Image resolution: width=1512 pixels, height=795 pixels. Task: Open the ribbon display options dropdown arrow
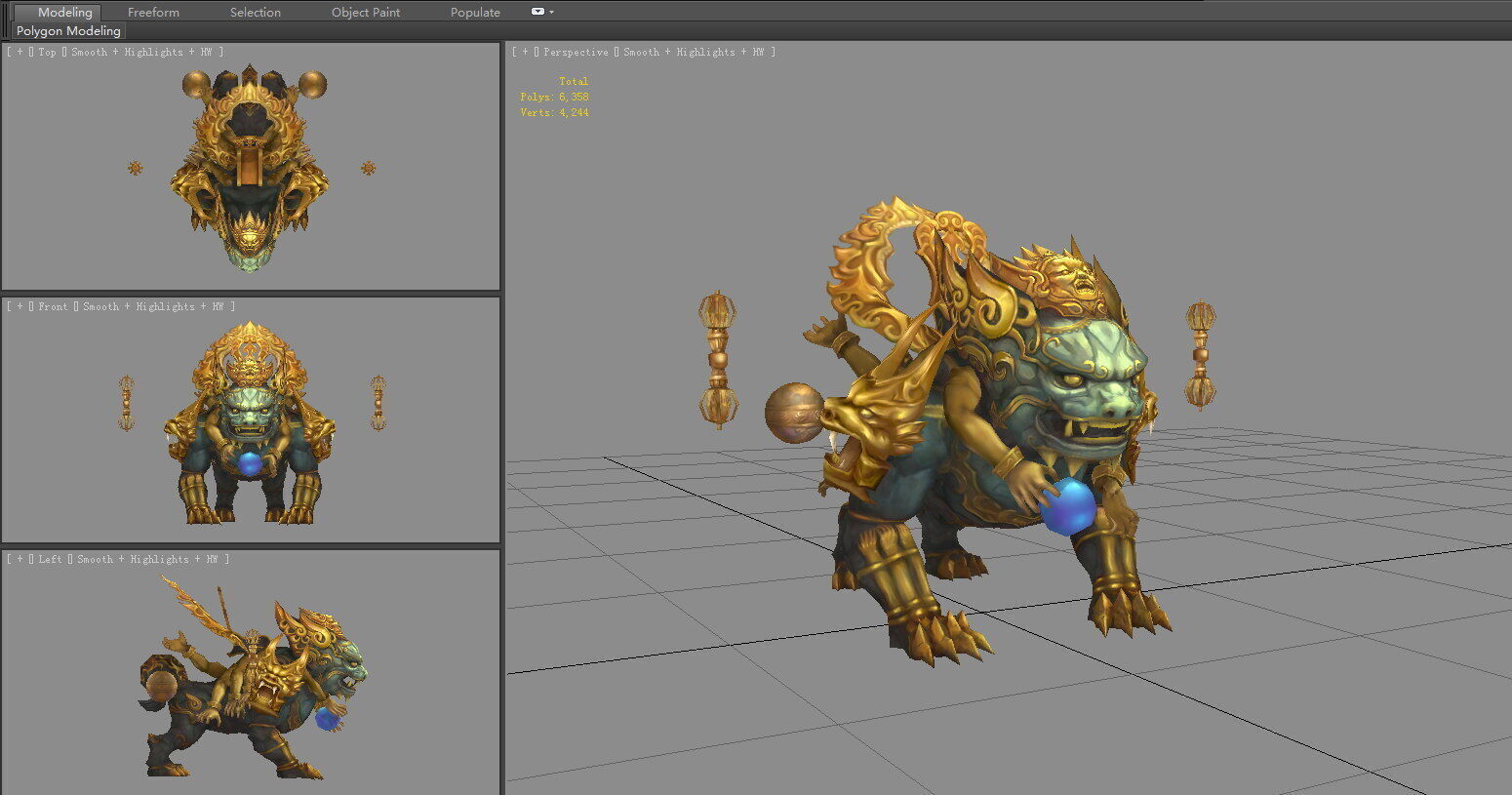(552, 12)
